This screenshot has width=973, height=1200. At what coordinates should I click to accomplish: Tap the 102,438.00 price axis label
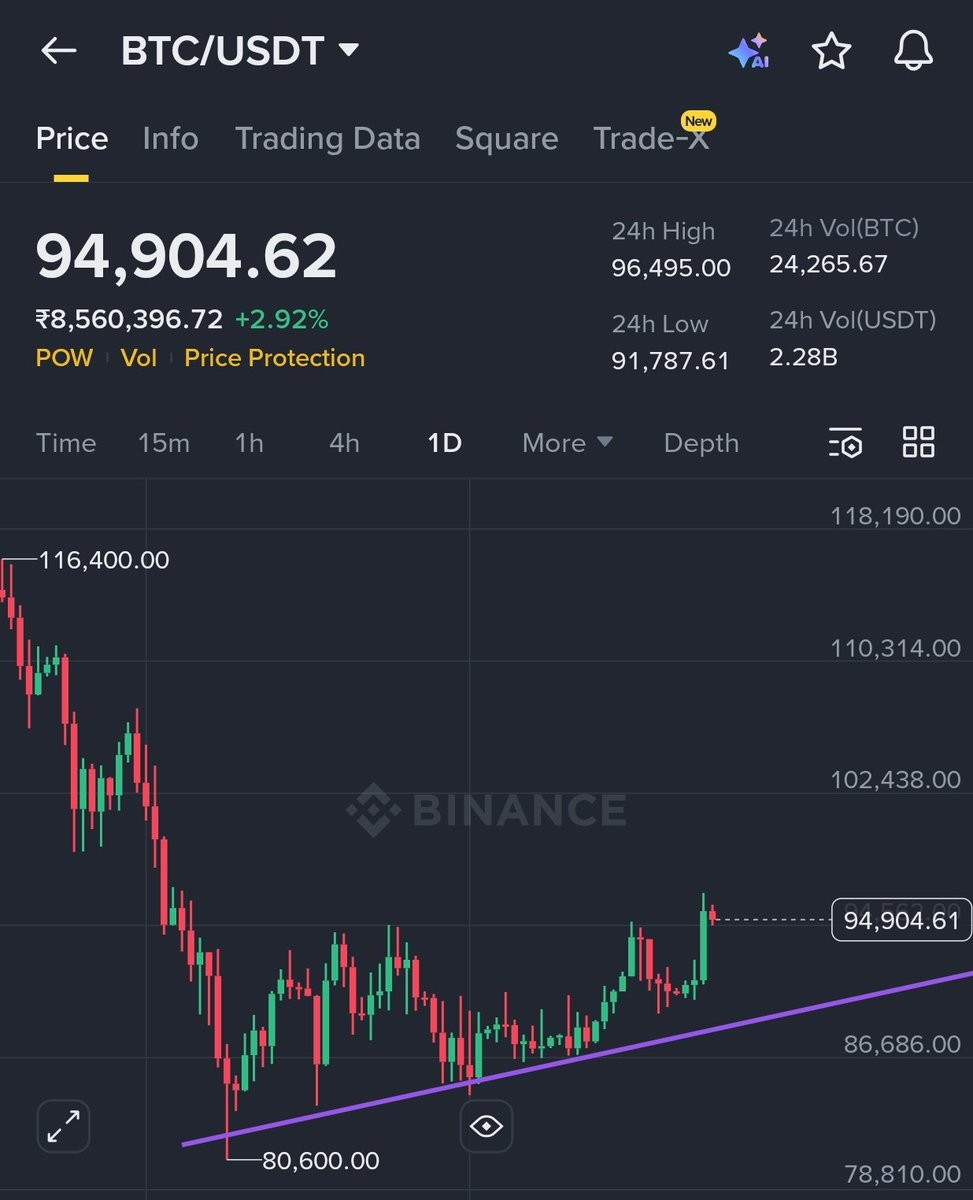pyautogui.click(x=895, y=779)
